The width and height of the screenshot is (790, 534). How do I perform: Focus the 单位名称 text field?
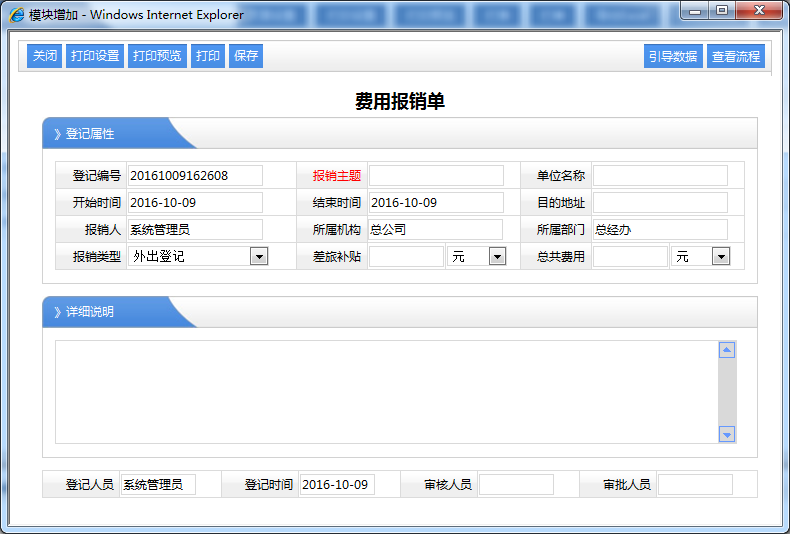coord(660,176)
